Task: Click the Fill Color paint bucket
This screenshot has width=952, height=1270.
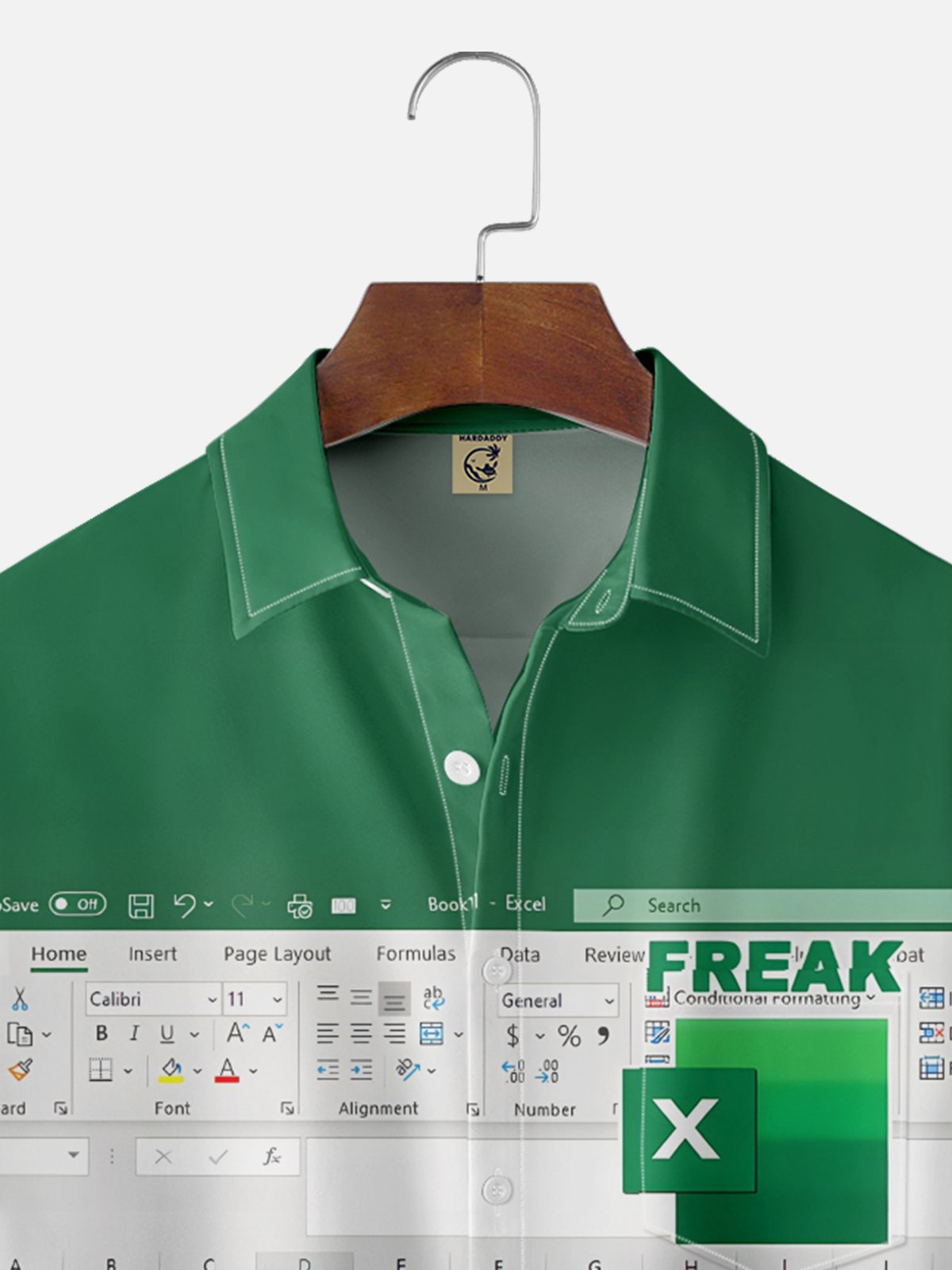Action: click(171, 1070)
